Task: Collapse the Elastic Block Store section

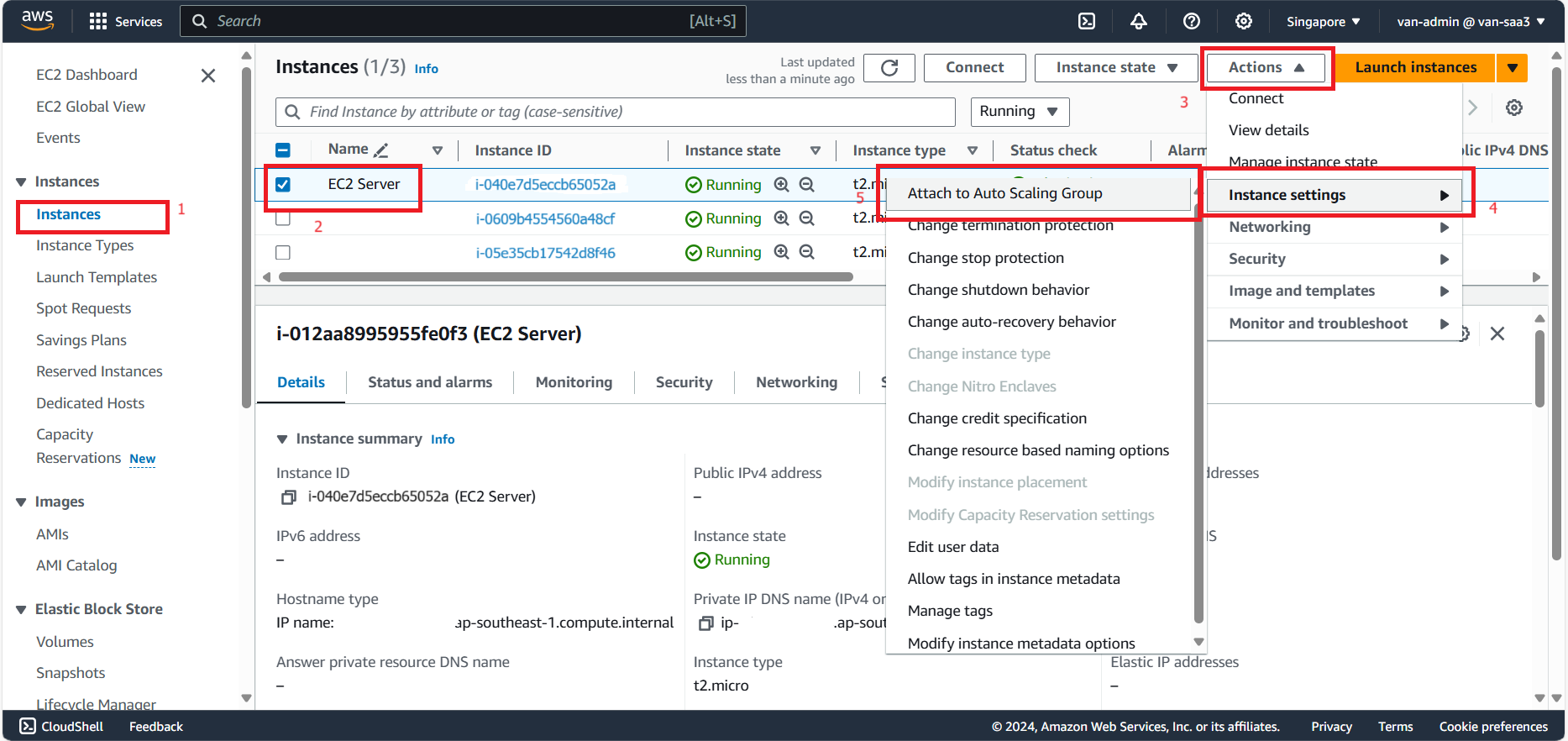Action: click(21, 610)
